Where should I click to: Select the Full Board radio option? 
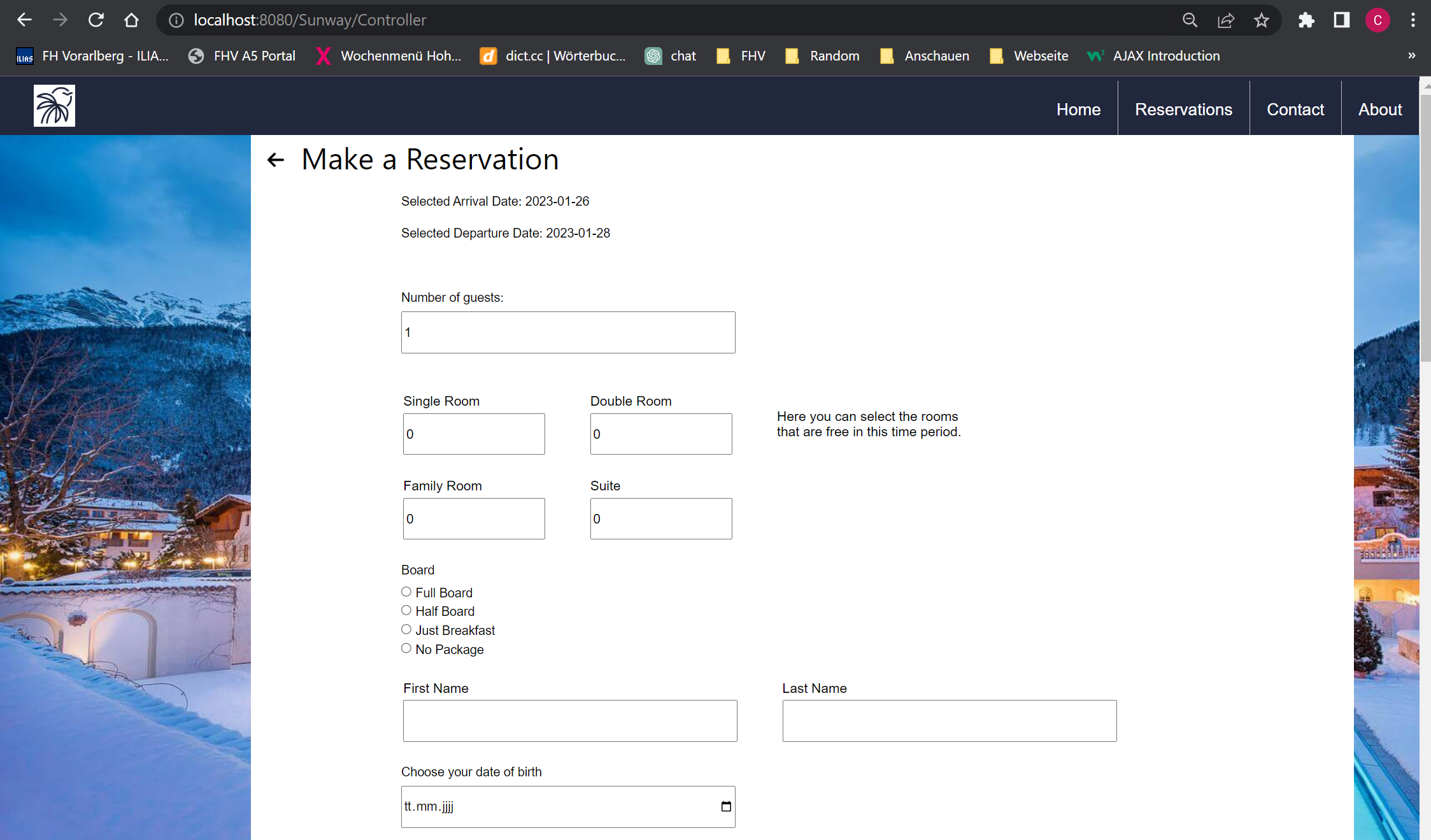pyautogui.click(x=406, y=592)
